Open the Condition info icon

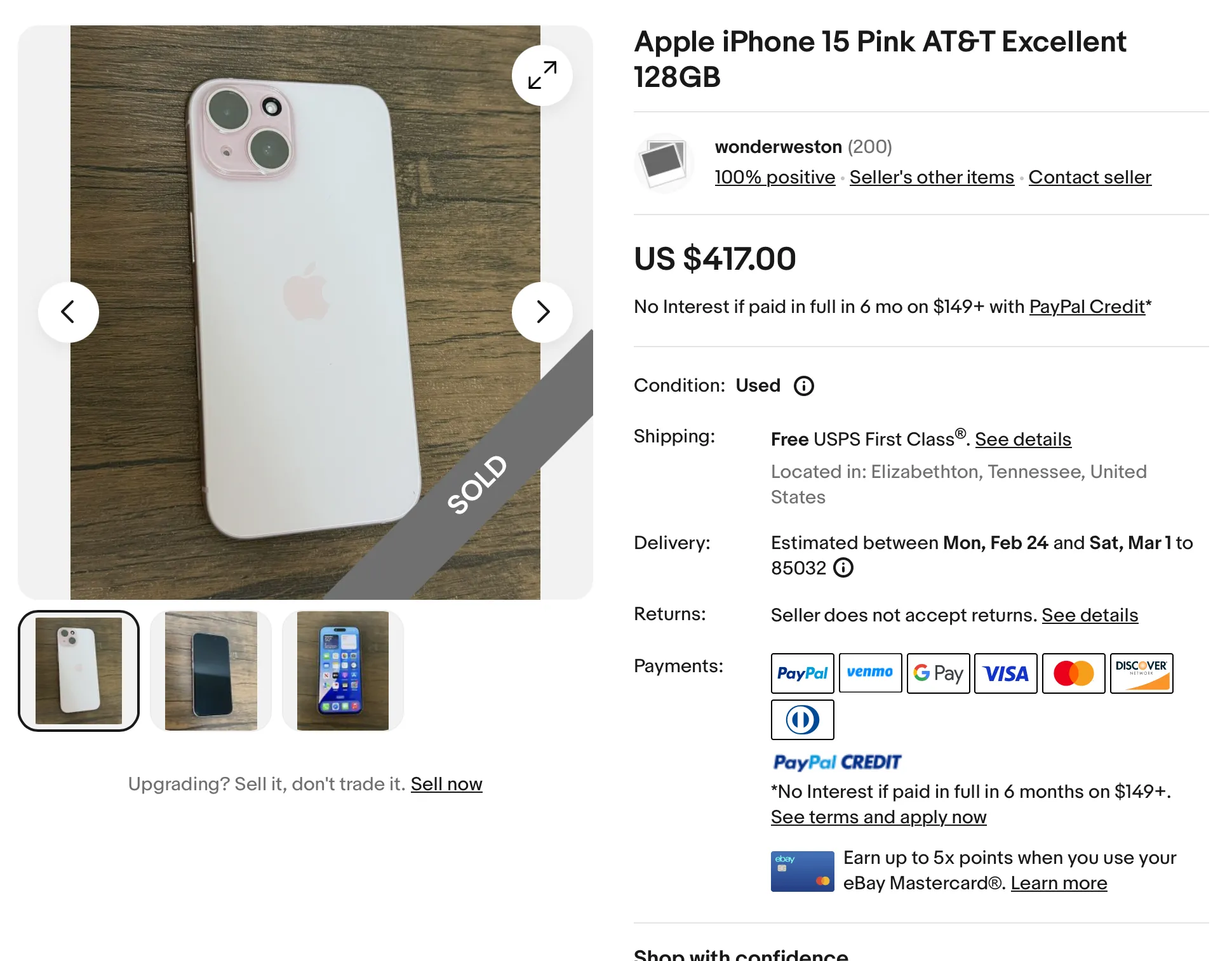coord(803,386)
